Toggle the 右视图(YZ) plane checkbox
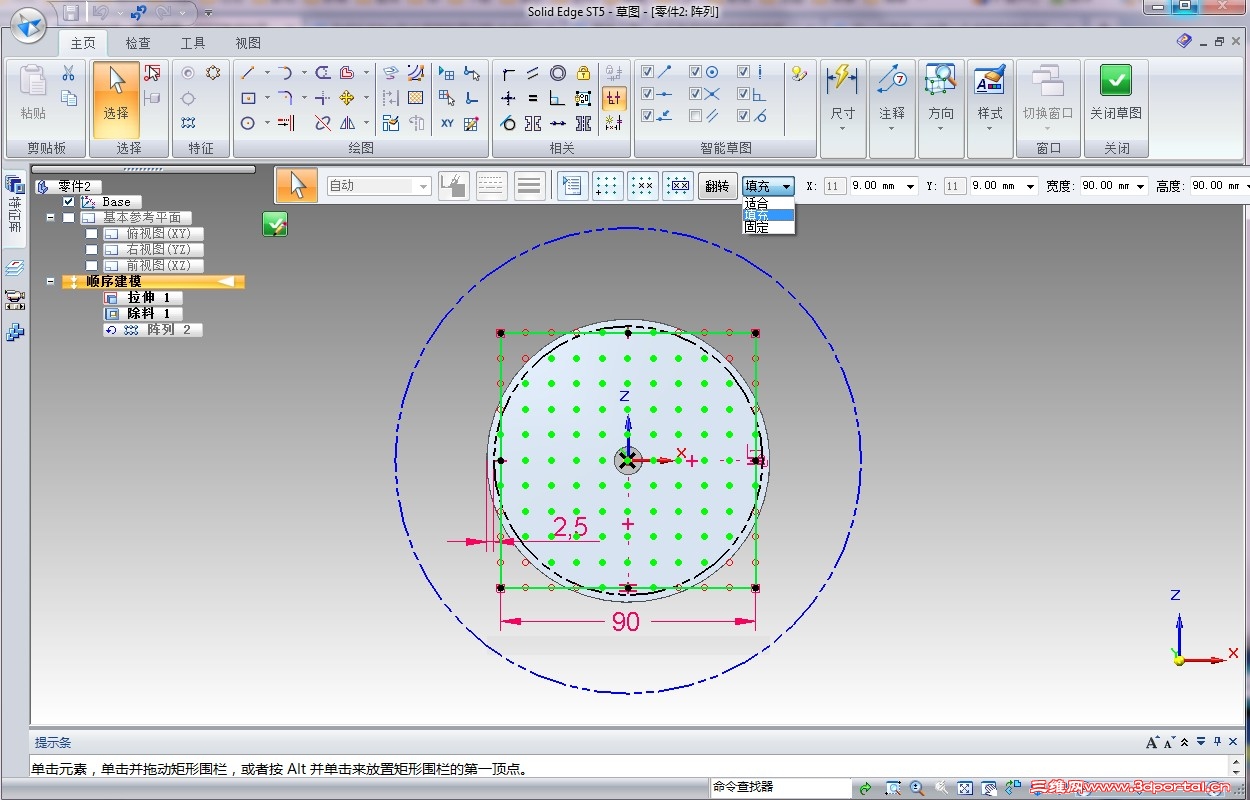Screen dimensions: 1250x800 click(92, 250)
